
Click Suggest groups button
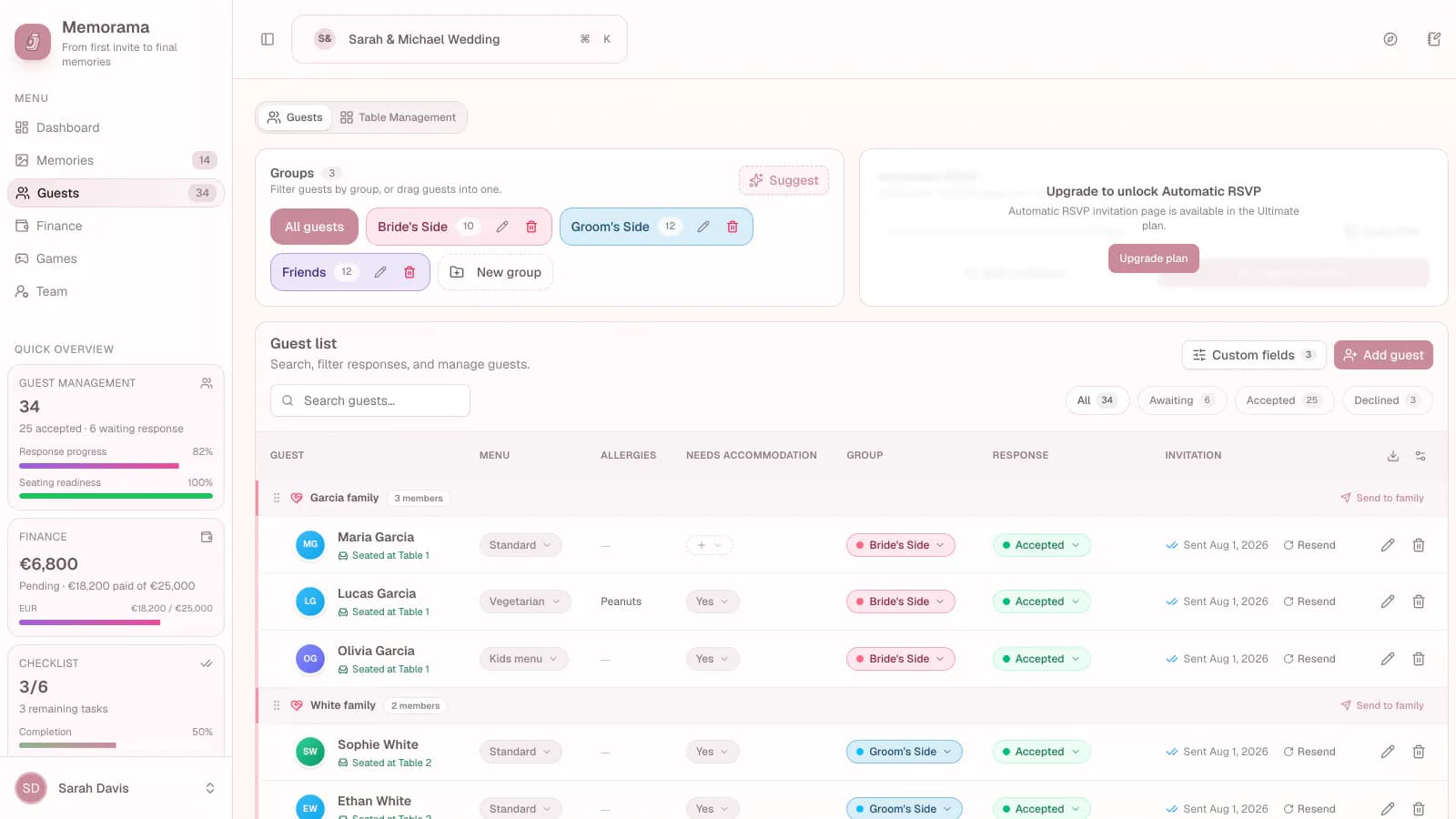[784, 180]
